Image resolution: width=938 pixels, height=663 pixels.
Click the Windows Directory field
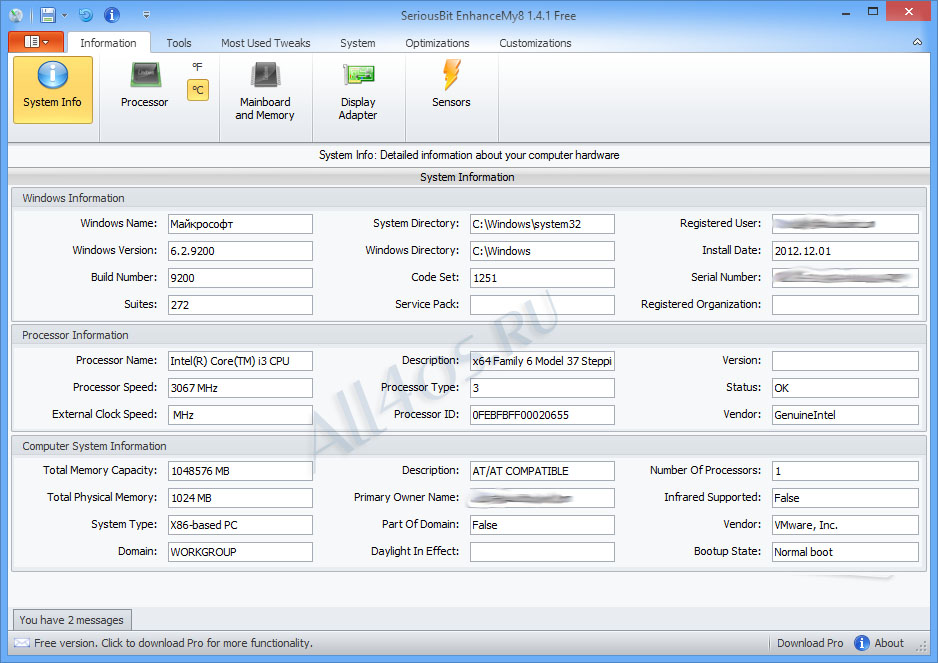[542, 251]
